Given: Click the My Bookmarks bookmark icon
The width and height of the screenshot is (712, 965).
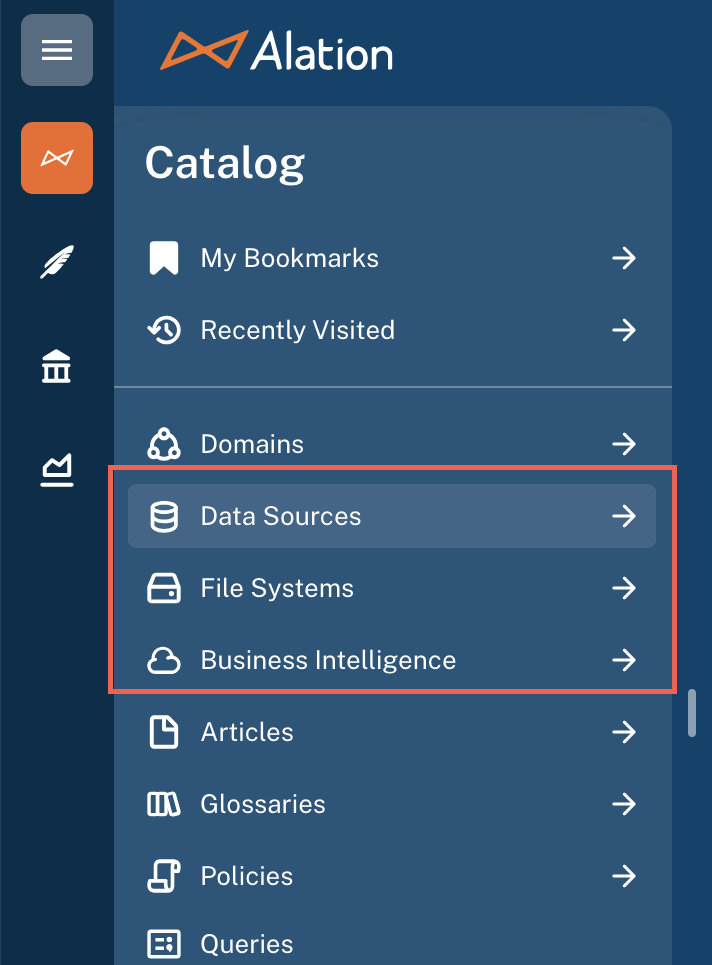Looking at the screenshot, I should pos(164,258).
